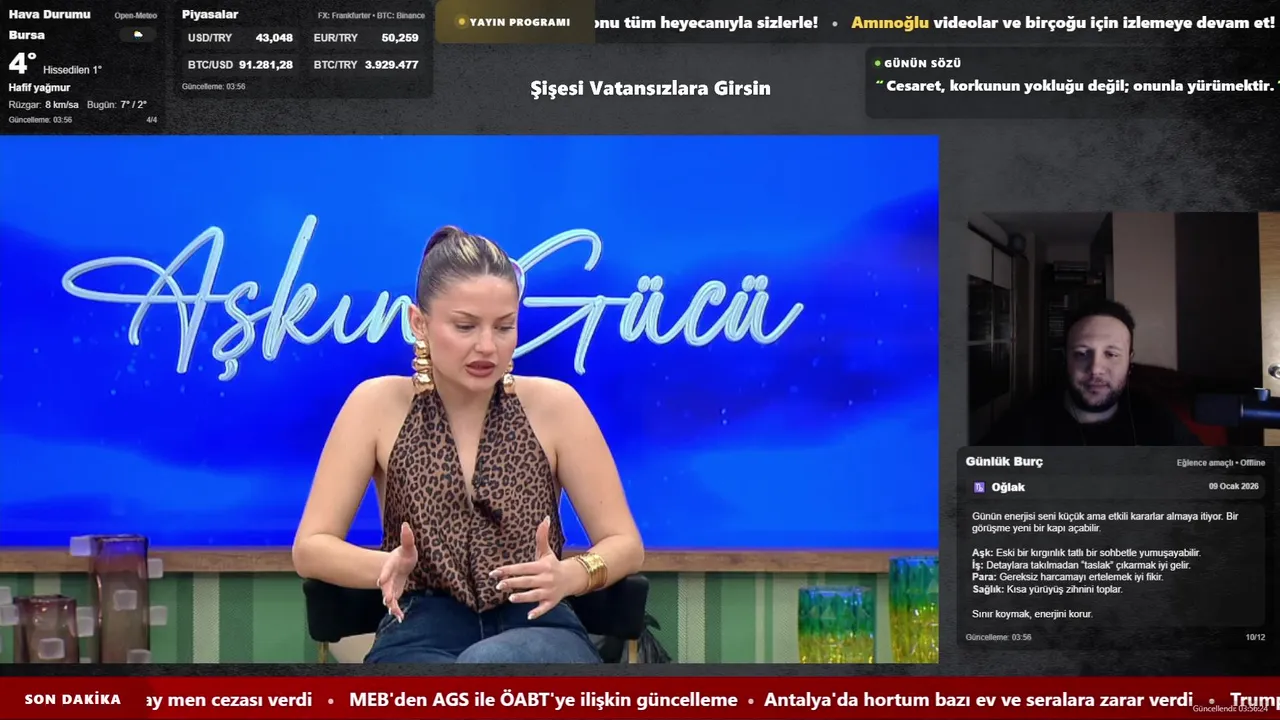Screen dimensions: 1280x720
Task: Select the Piyasalar widget title
Action: coord(210,14)
